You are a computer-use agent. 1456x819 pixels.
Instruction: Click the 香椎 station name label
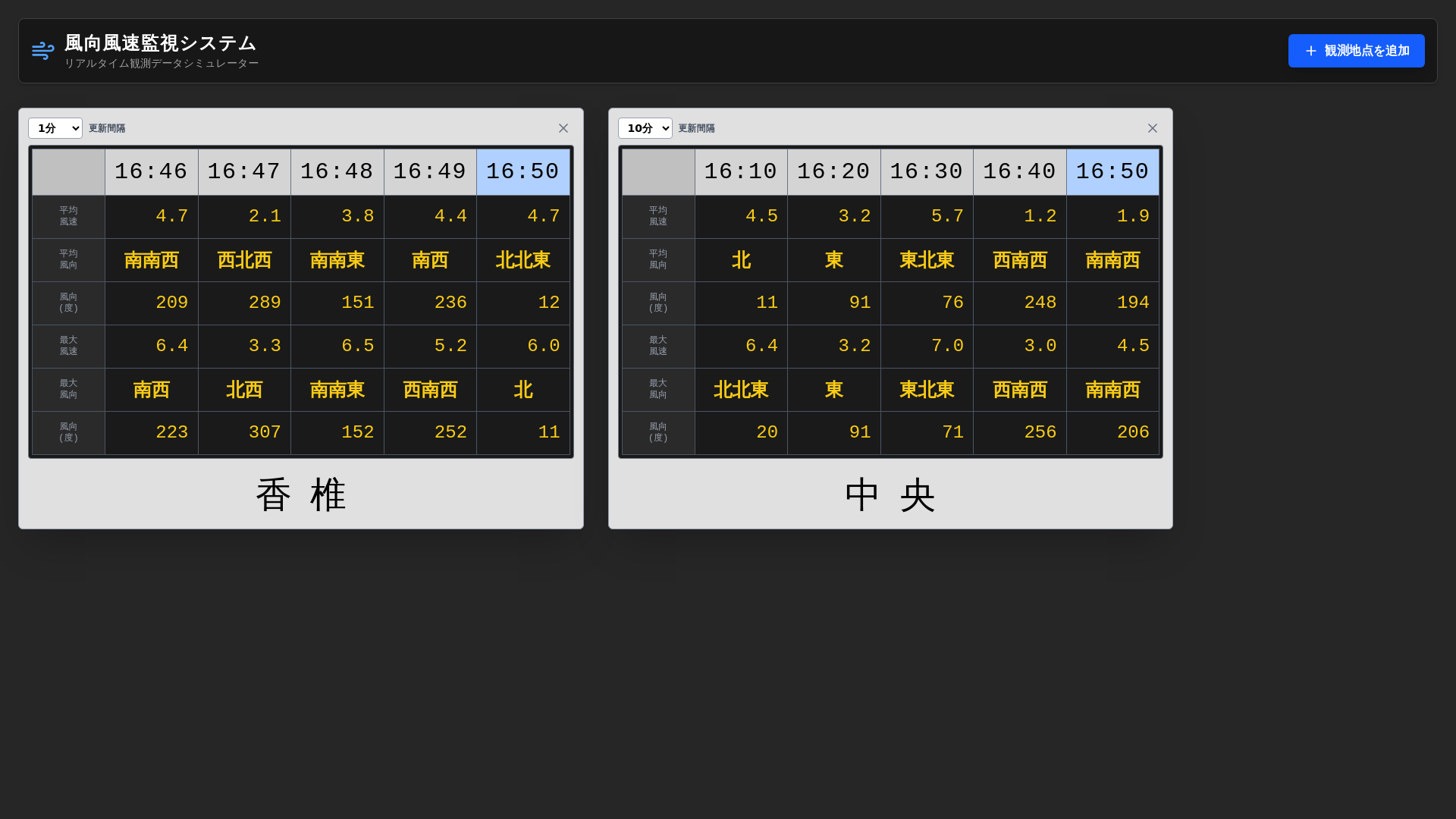click(301, 495)
